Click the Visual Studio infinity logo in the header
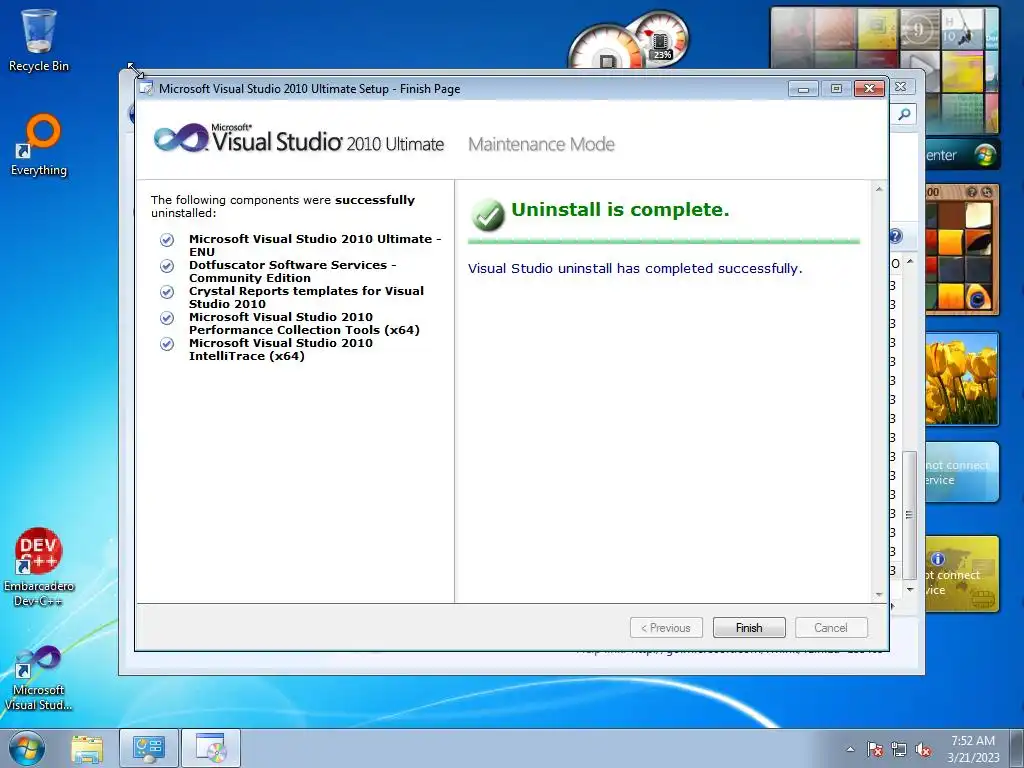This screenshot has height=768, width=1024. (181, 138)
